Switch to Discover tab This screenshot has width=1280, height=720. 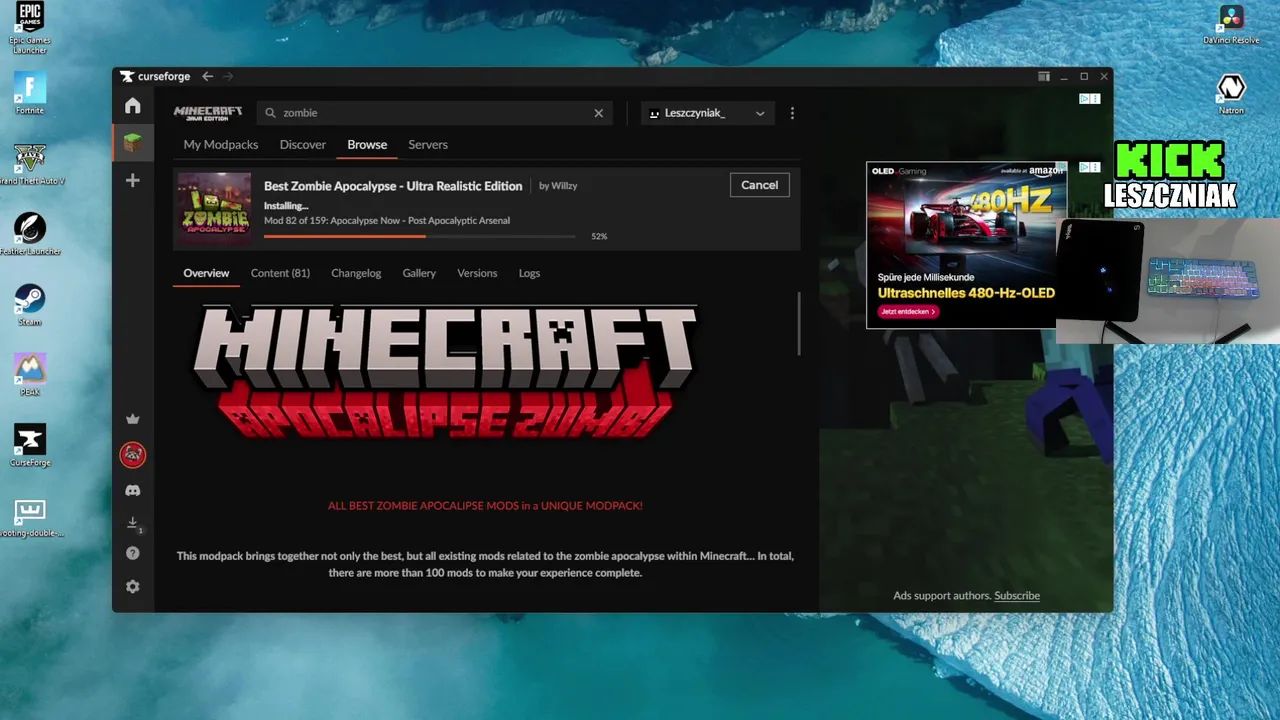click(303, 145)
